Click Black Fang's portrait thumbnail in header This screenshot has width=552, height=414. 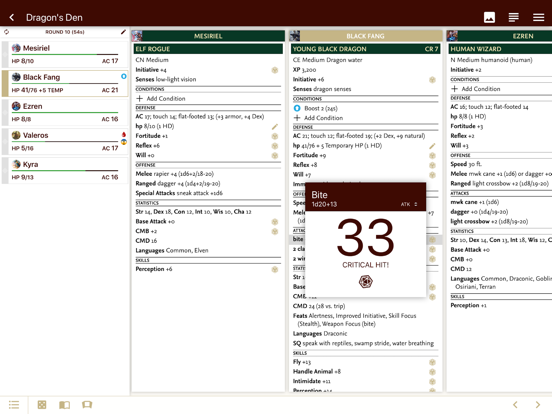click(295, 36)
